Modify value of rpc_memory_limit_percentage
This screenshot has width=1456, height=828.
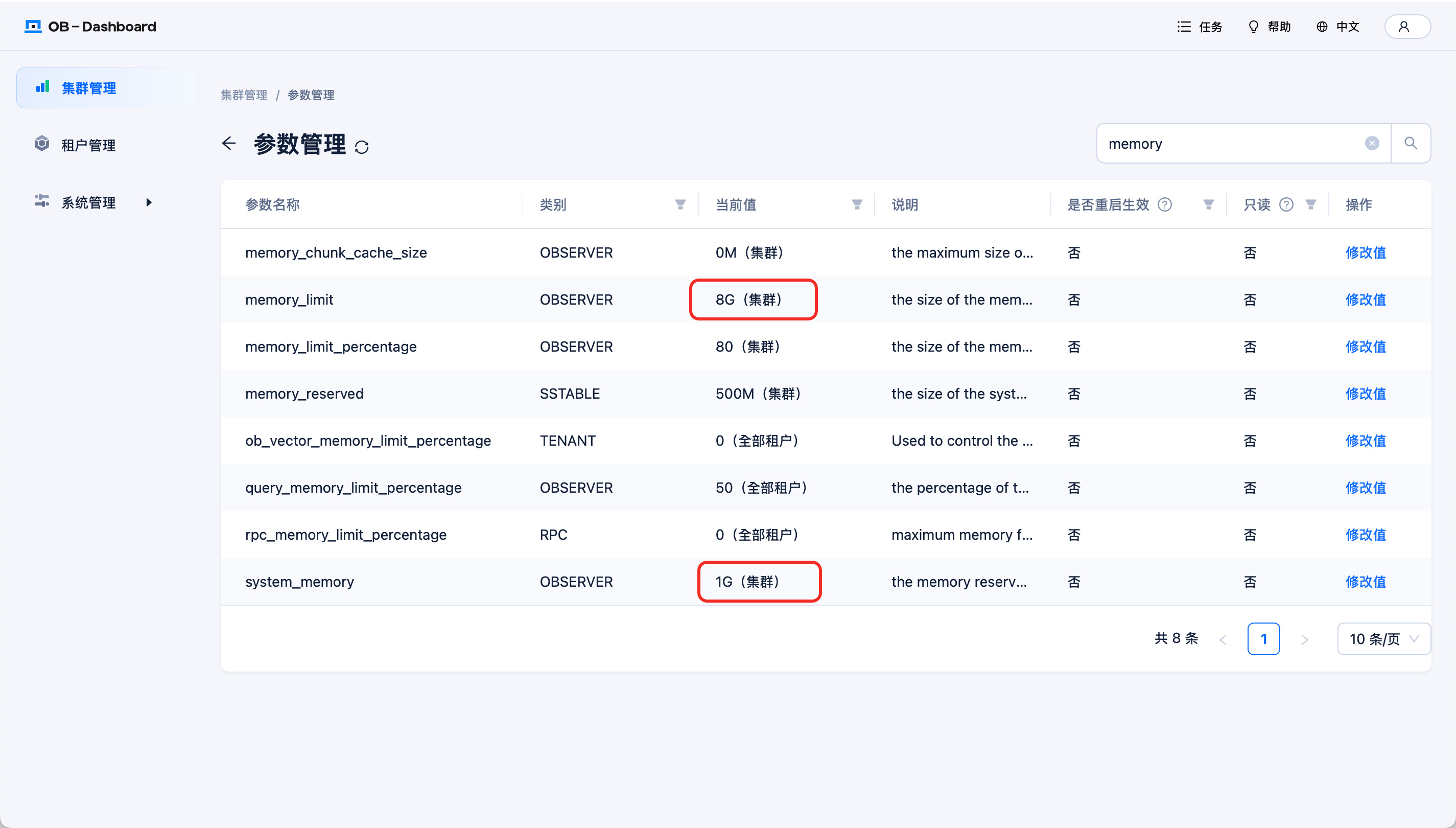tap(1366, 535)
